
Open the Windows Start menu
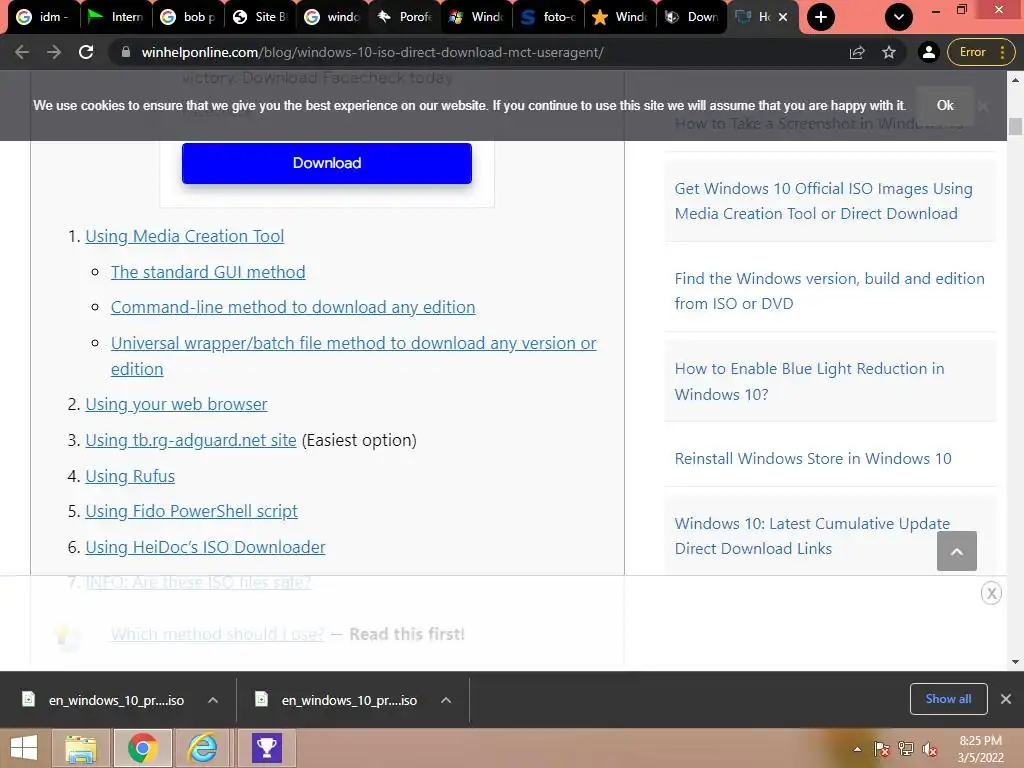pyautogui.click(x=24, y=748)
